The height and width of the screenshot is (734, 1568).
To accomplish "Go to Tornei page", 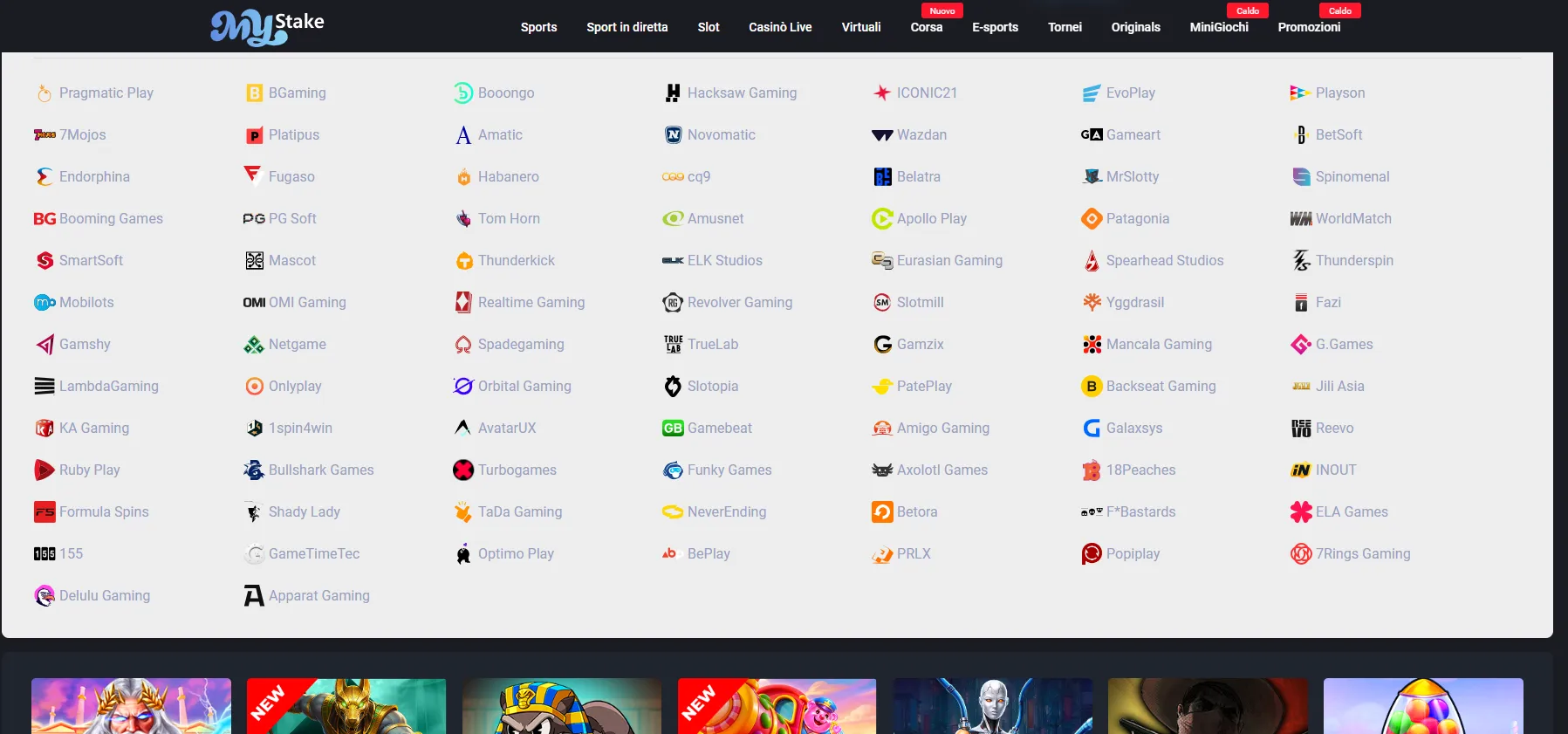I will pos(1065,27).
